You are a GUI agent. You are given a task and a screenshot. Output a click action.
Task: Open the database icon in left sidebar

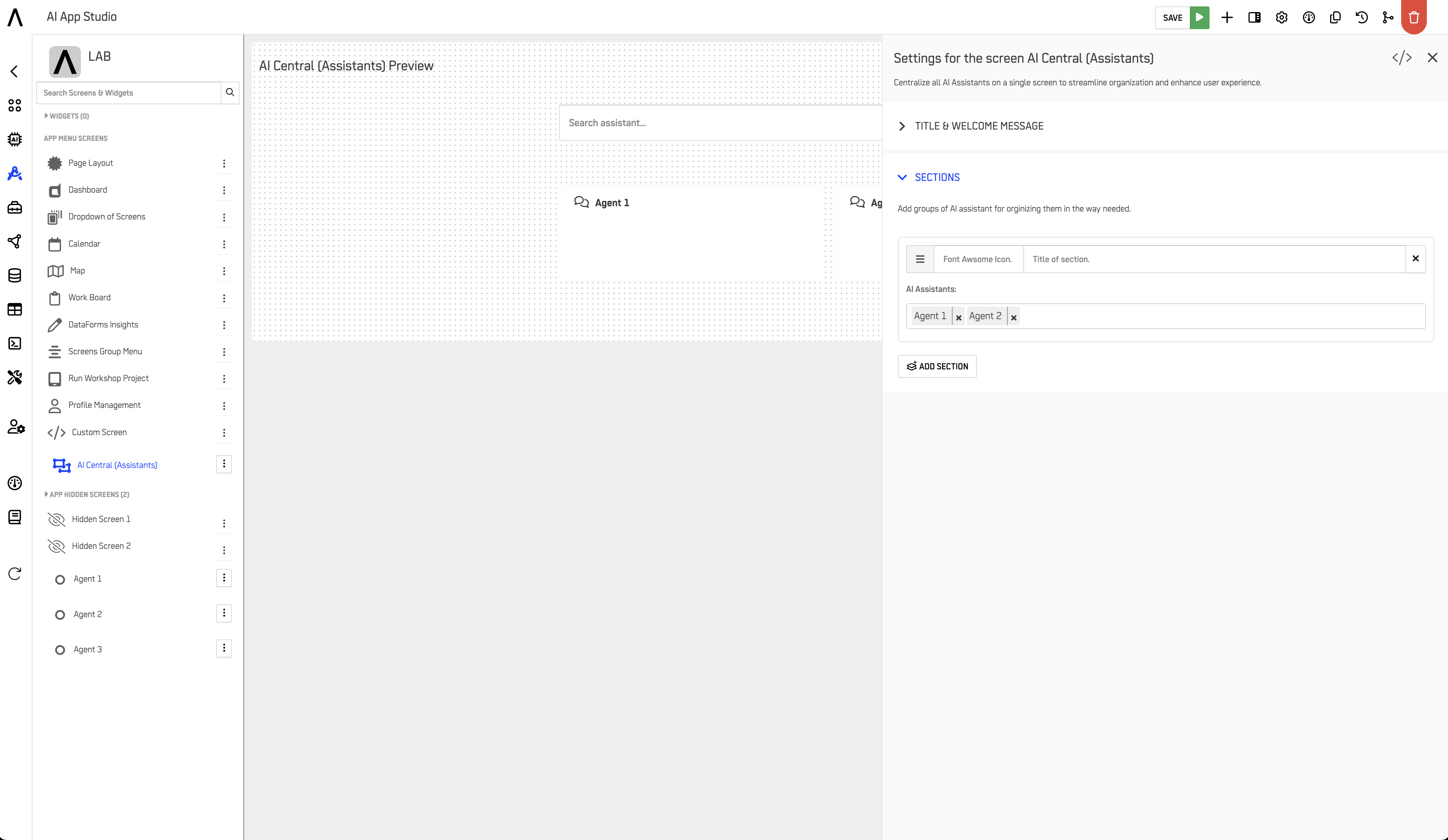15,276
